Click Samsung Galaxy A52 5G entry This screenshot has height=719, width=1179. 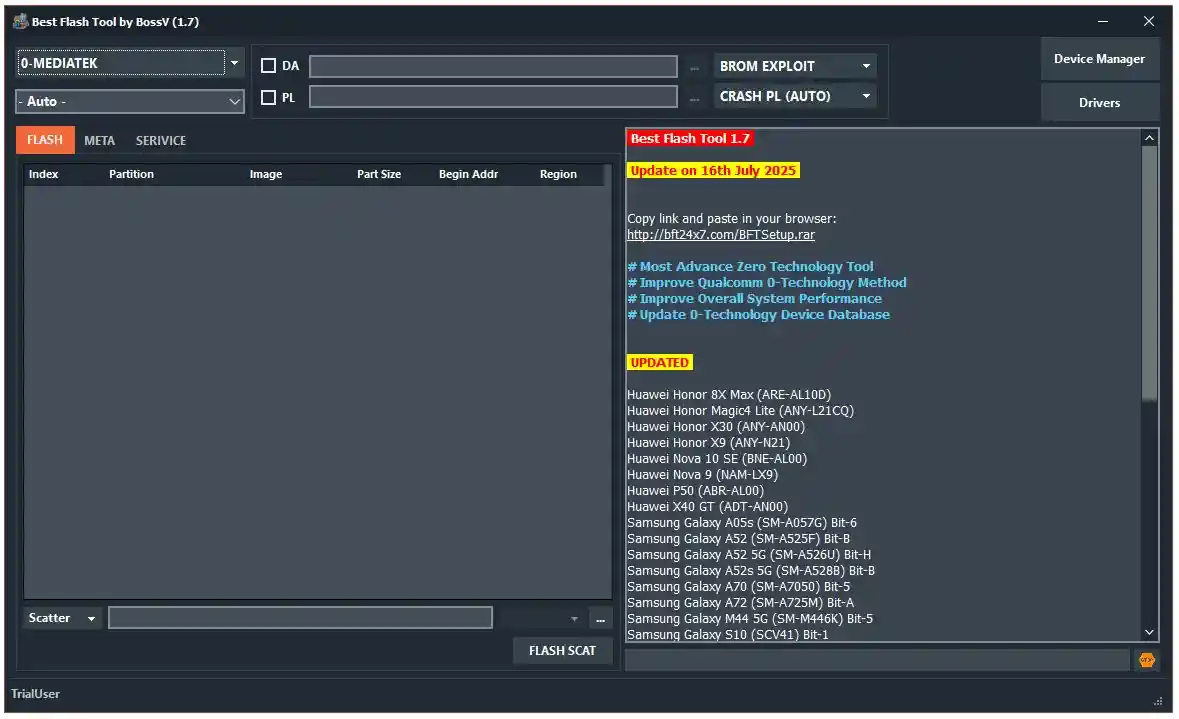749,555
